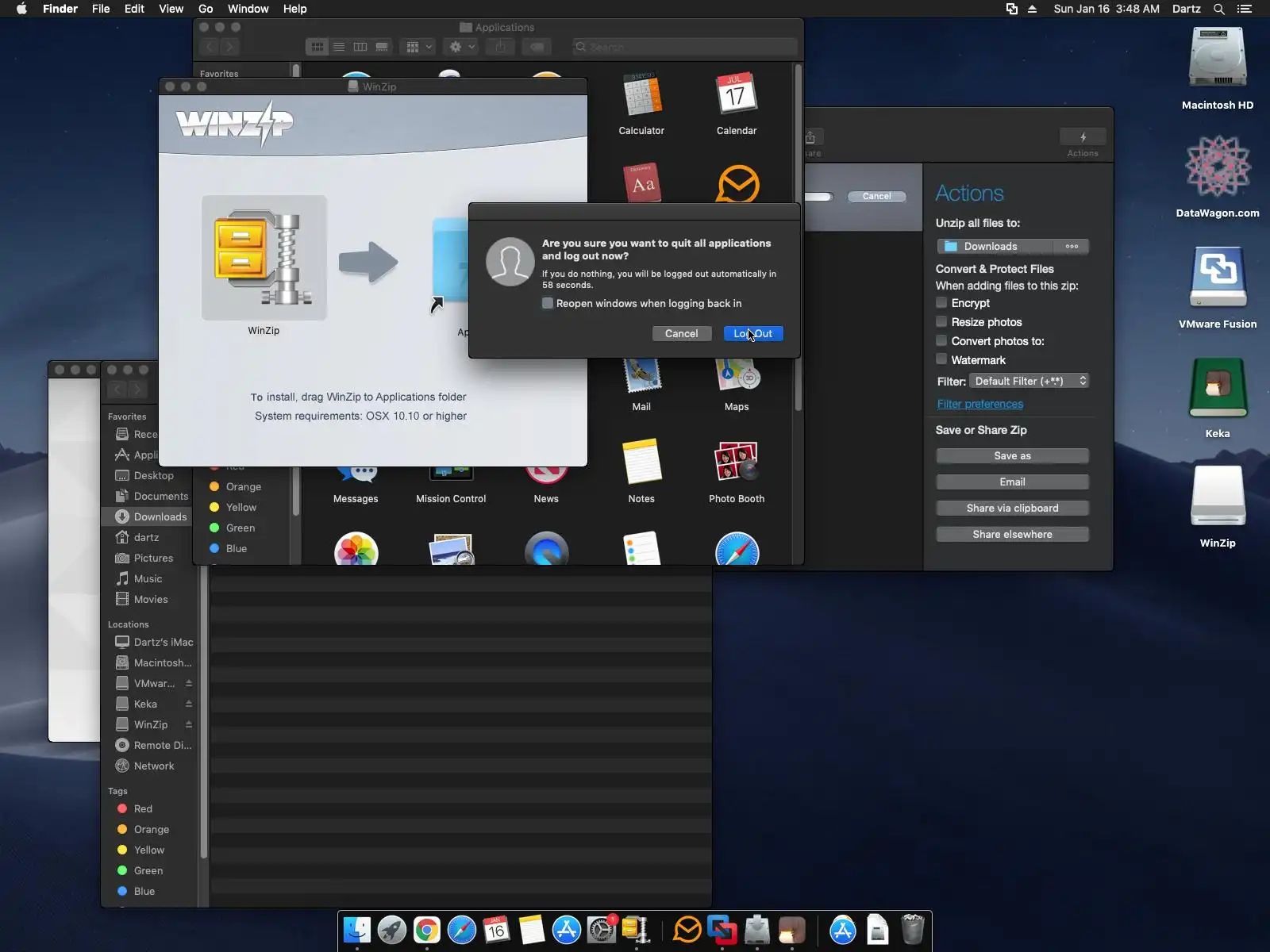
Task: Open the Dartz user menu in menu bar
Action: click(x=1187, y=9)
